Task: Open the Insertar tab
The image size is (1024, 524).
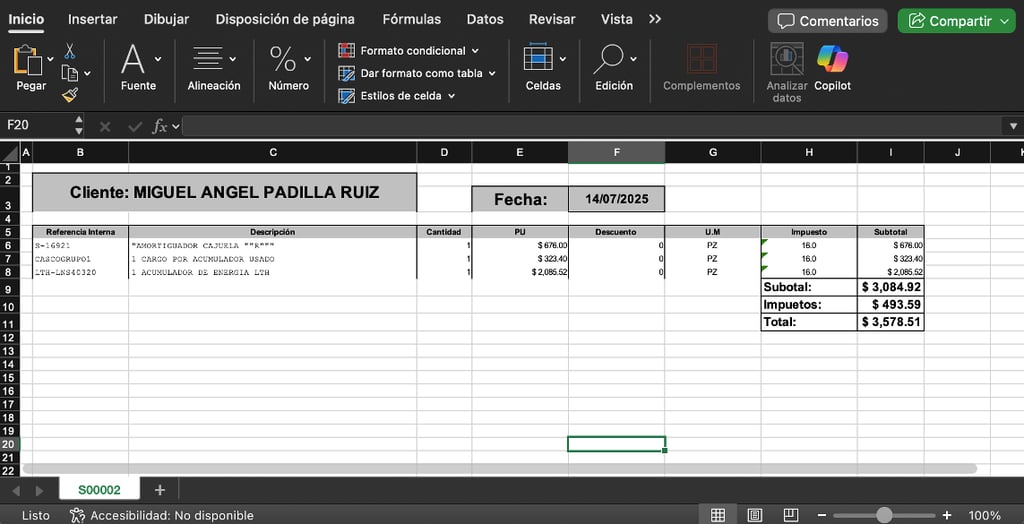Action: coord(93,19)
